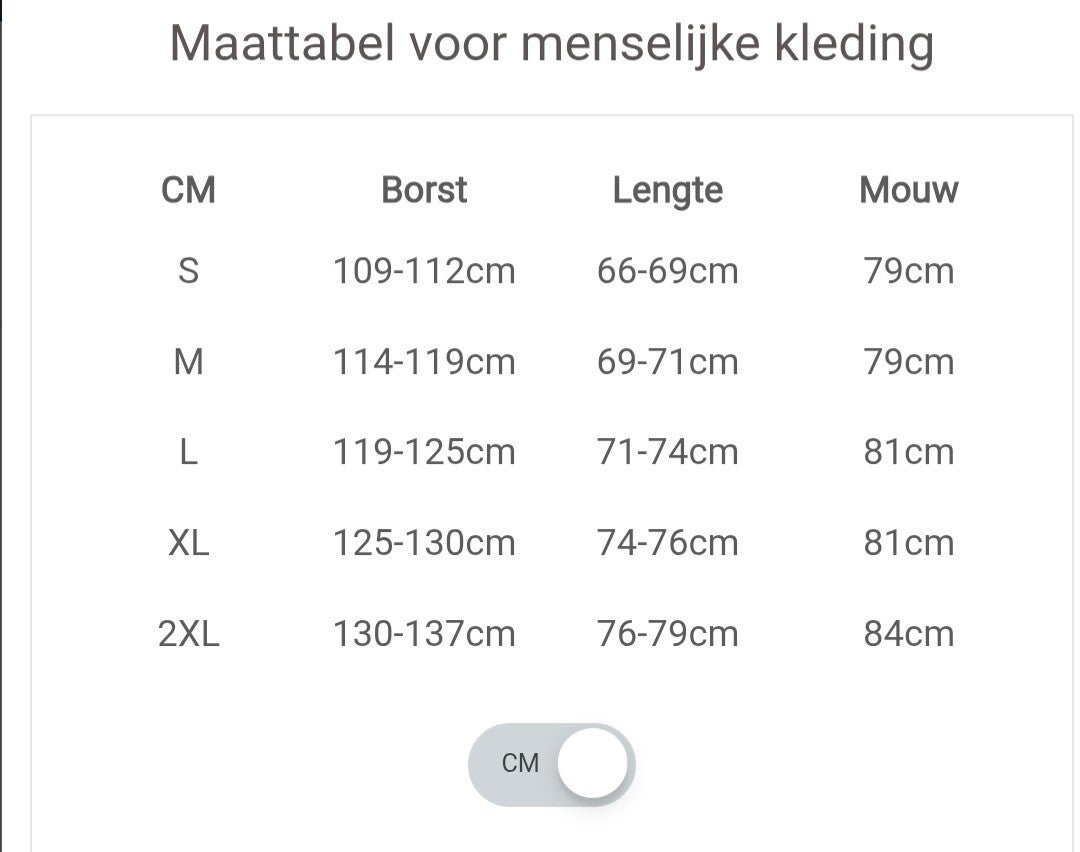1080x852 pixels.
Task: Click the 130-137cm chest value
Action: [424, 634]
